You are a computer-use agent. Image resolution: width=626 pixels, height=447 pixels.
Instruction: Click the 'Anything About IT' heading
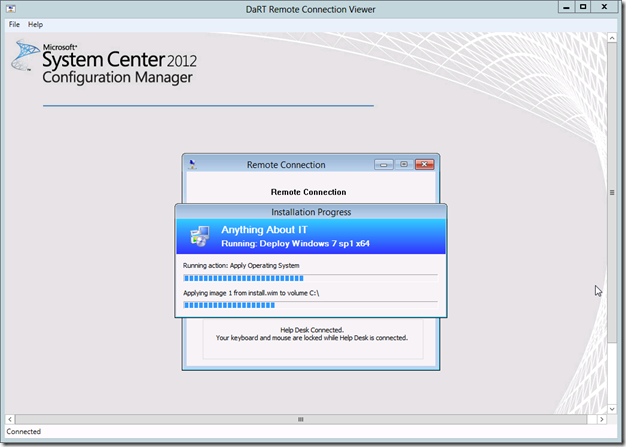[x=264, y=230]
